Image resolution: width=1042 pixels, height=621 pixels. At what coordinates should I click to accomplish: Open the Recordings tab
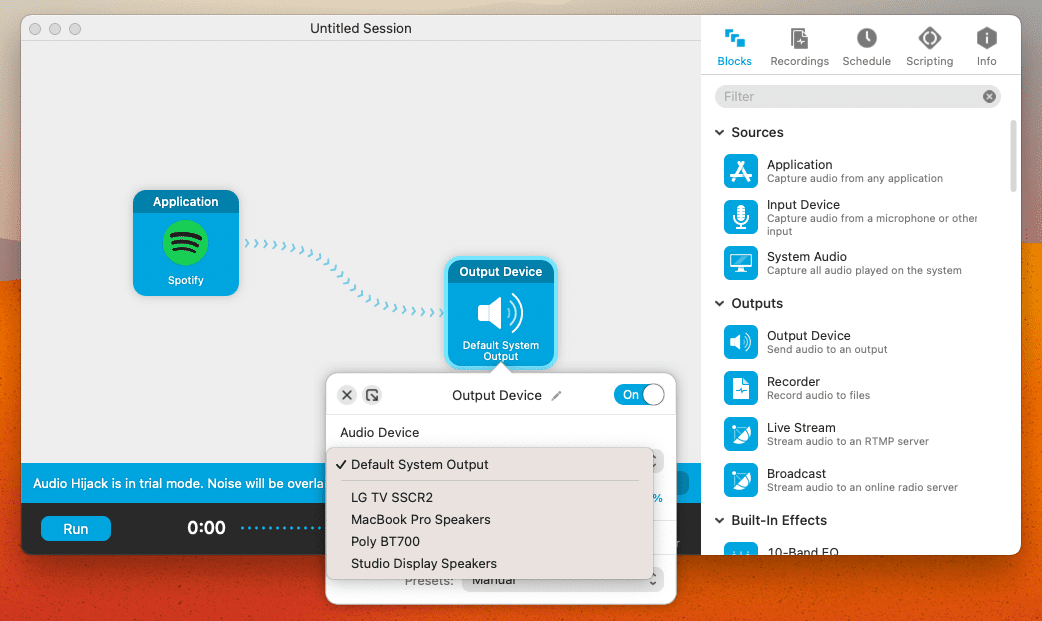(799, 47)
